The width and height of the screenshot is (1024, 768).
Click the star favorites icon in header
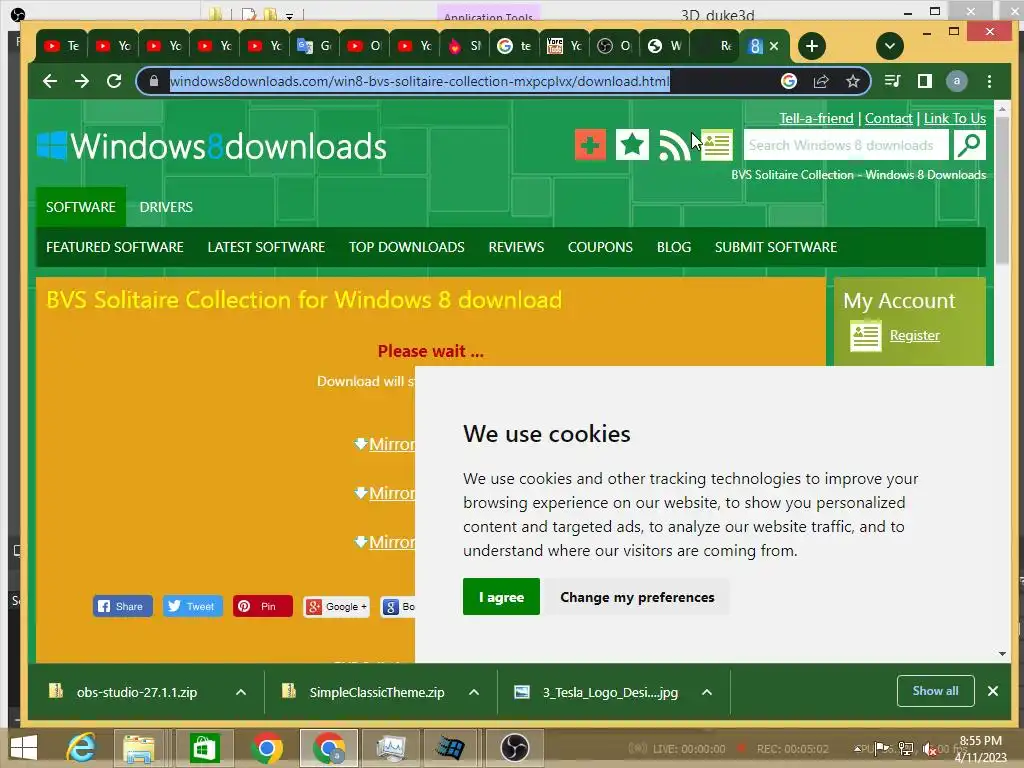(x=632, y=145)
